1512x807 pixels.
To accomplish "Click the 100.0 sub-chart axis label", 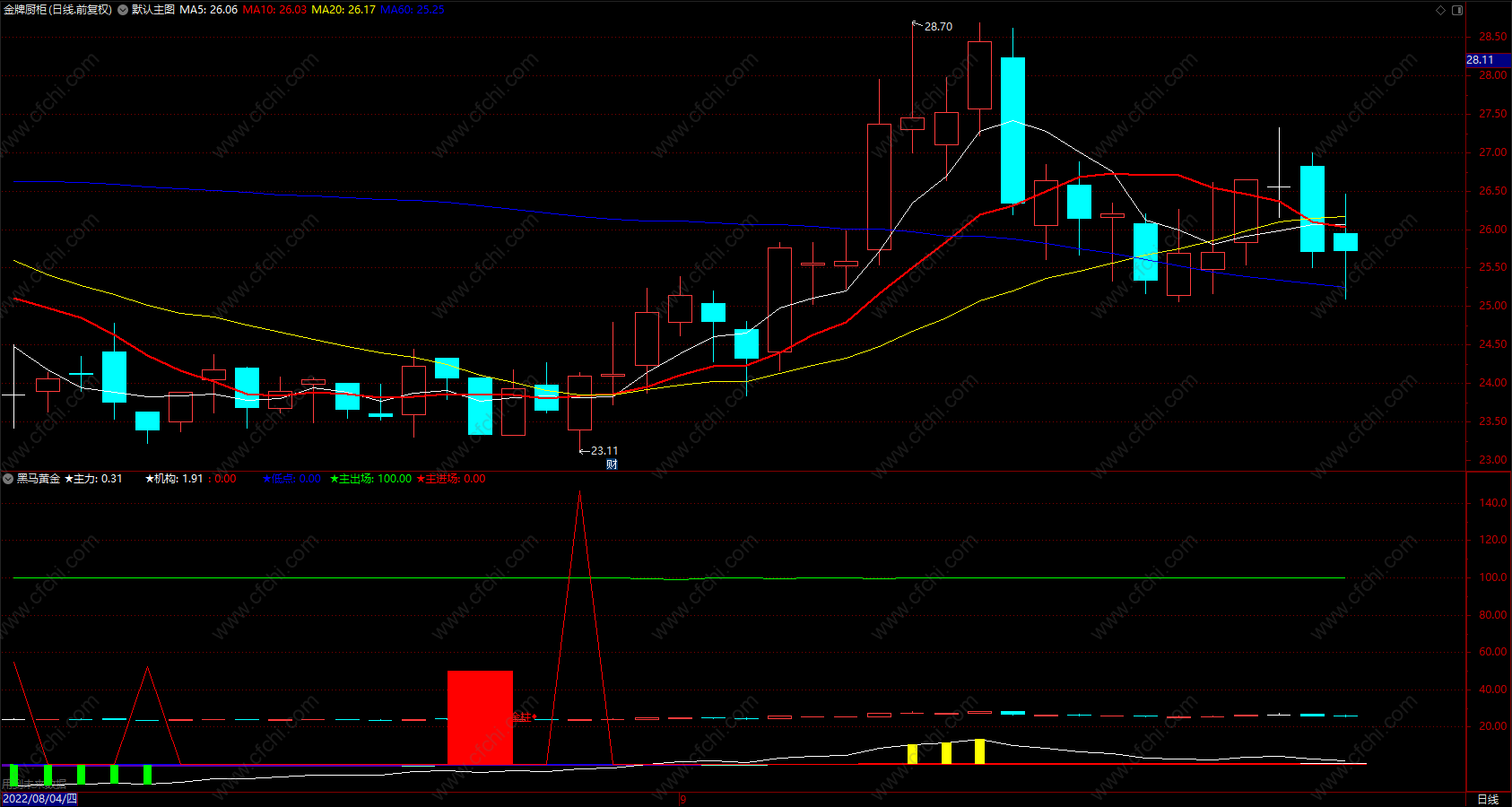I will 1492,577.
